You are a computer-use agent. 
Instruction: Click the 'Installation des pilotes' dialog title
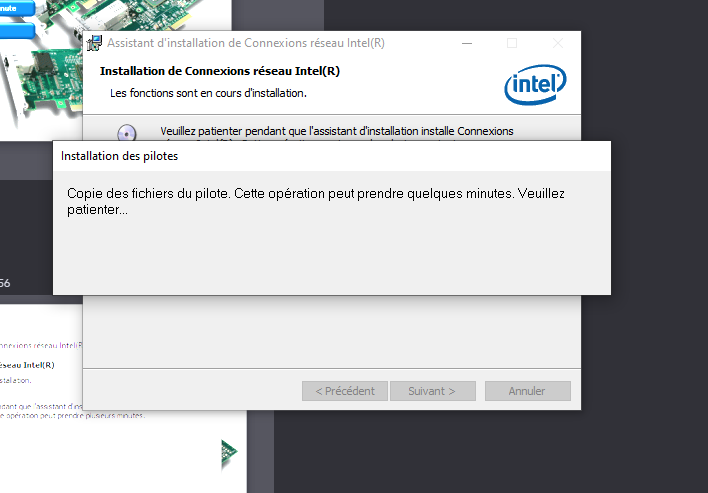(x=120, y=156)
